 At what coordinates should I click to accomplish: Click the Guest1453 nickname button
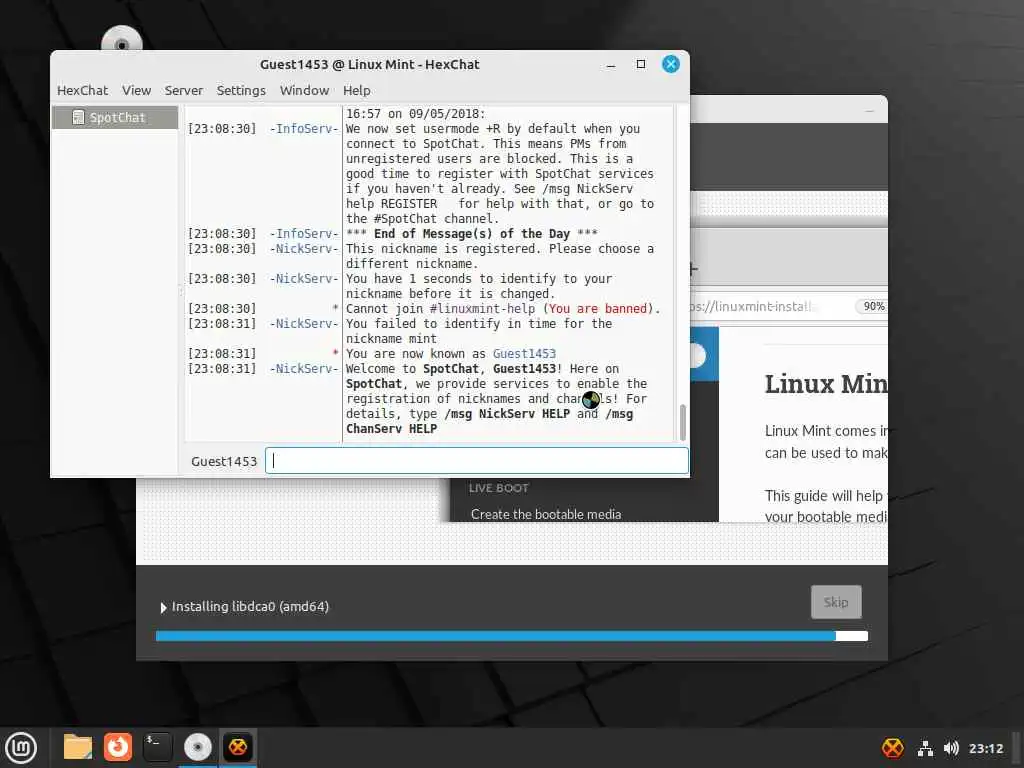coord(224,461)
